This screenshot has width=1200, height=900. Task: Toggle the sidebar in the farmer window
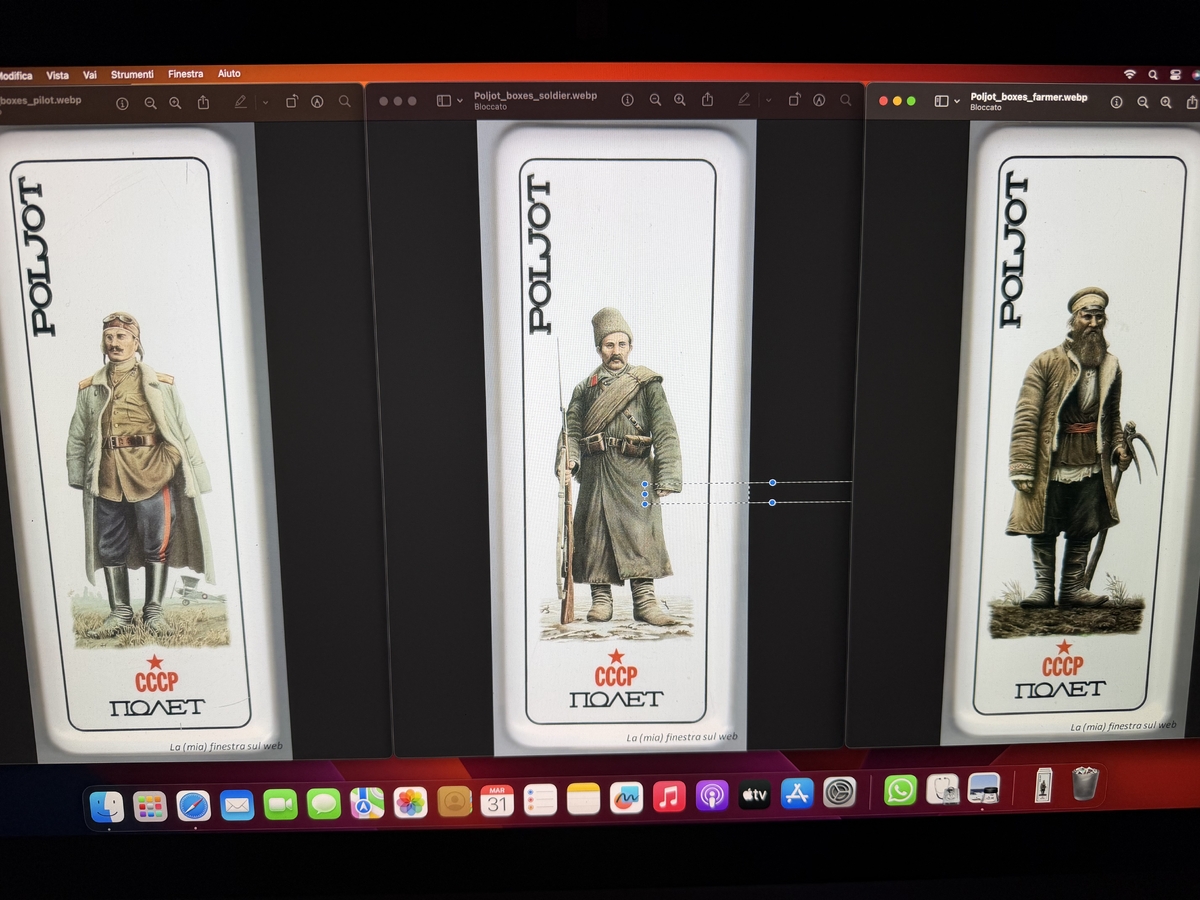tap(941, 101)
